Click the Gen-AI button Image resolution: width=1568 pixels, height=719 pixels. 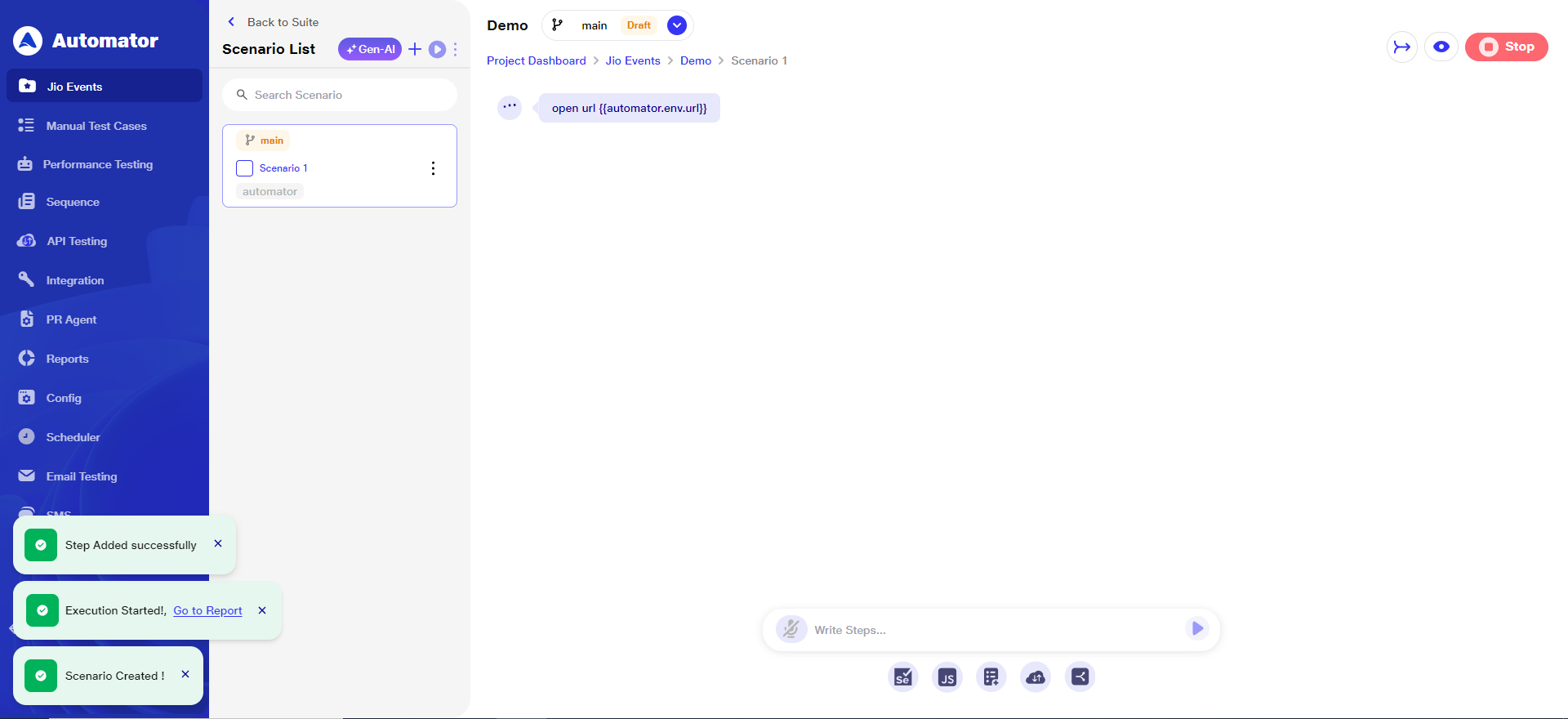tap(370, 49)
